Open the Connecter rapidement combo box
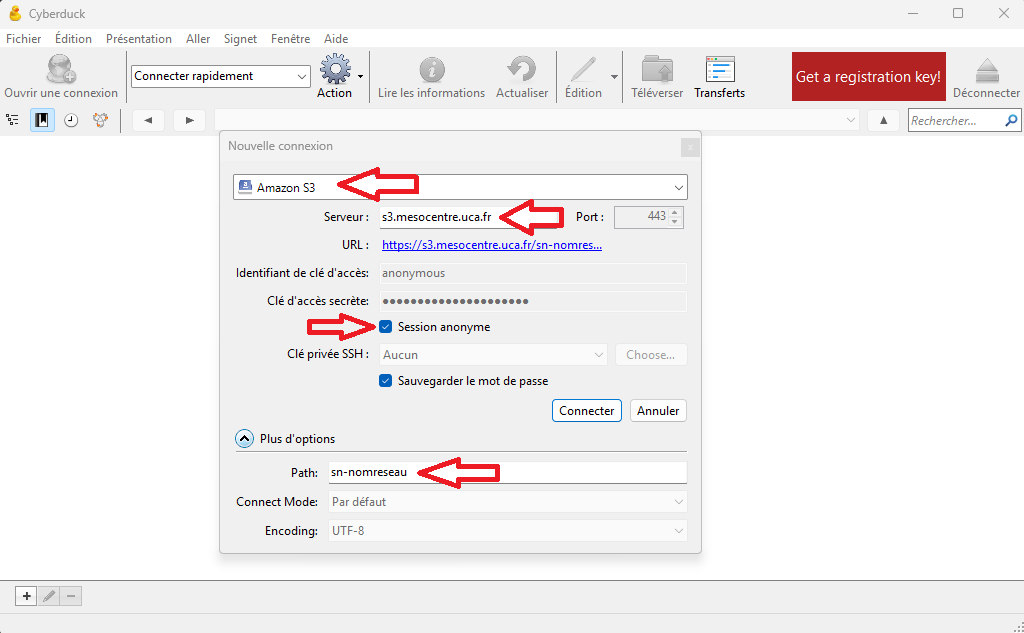The height and width of the screenshot is (633, 1024). point(221,76)
